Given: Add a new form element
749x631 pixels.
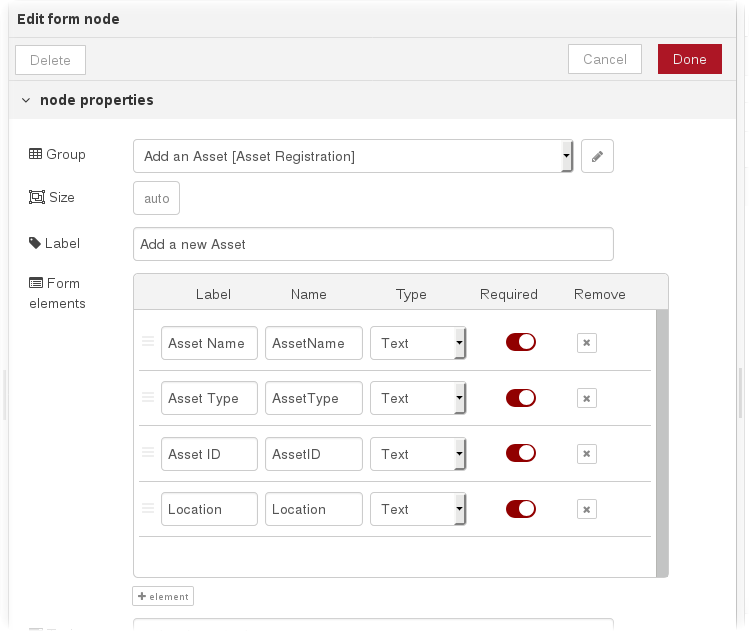Looking at the screenshot, I should [x=163, y=596].
